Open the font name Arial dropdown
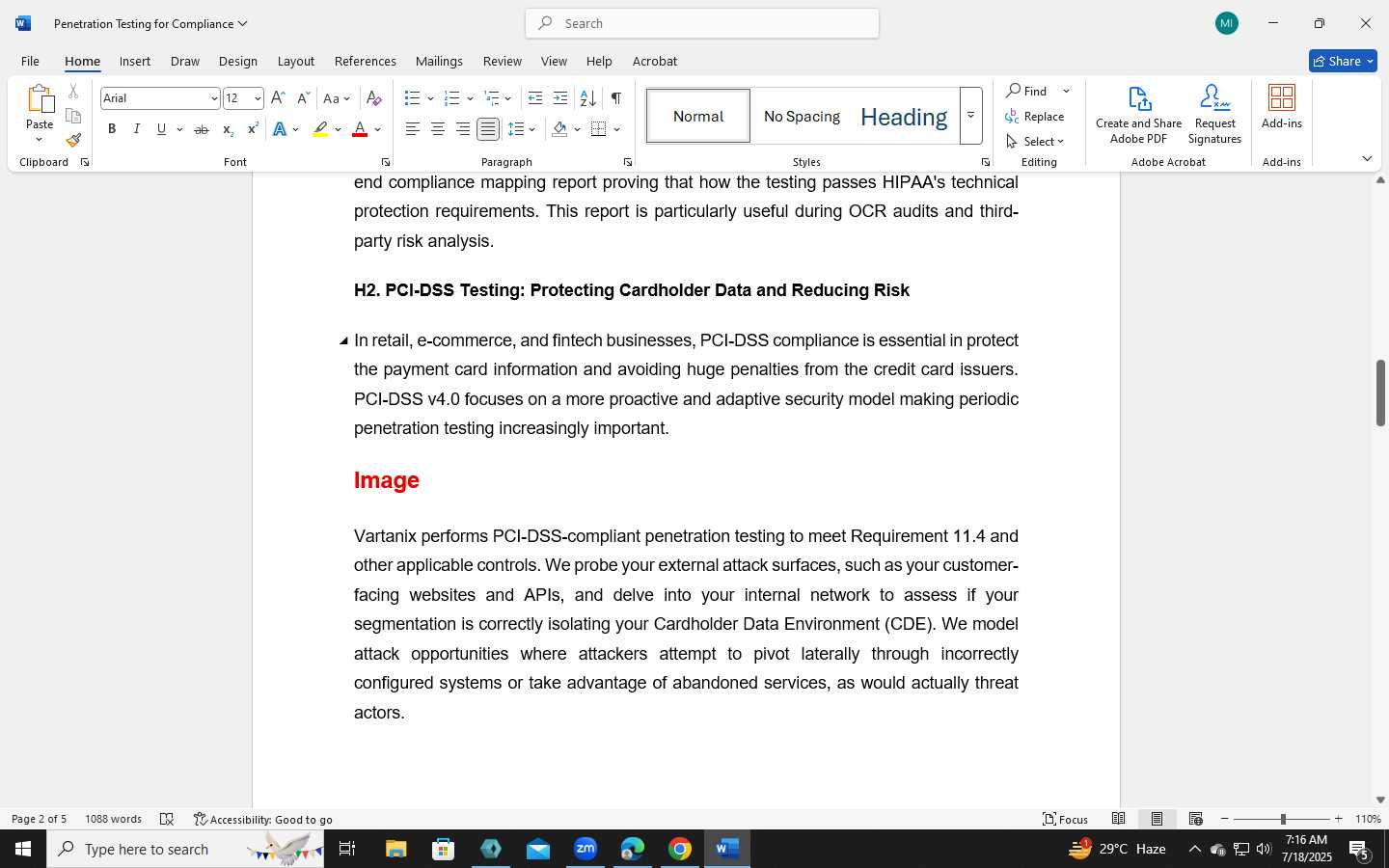1389x868 pixels. (x=214, y=98)
